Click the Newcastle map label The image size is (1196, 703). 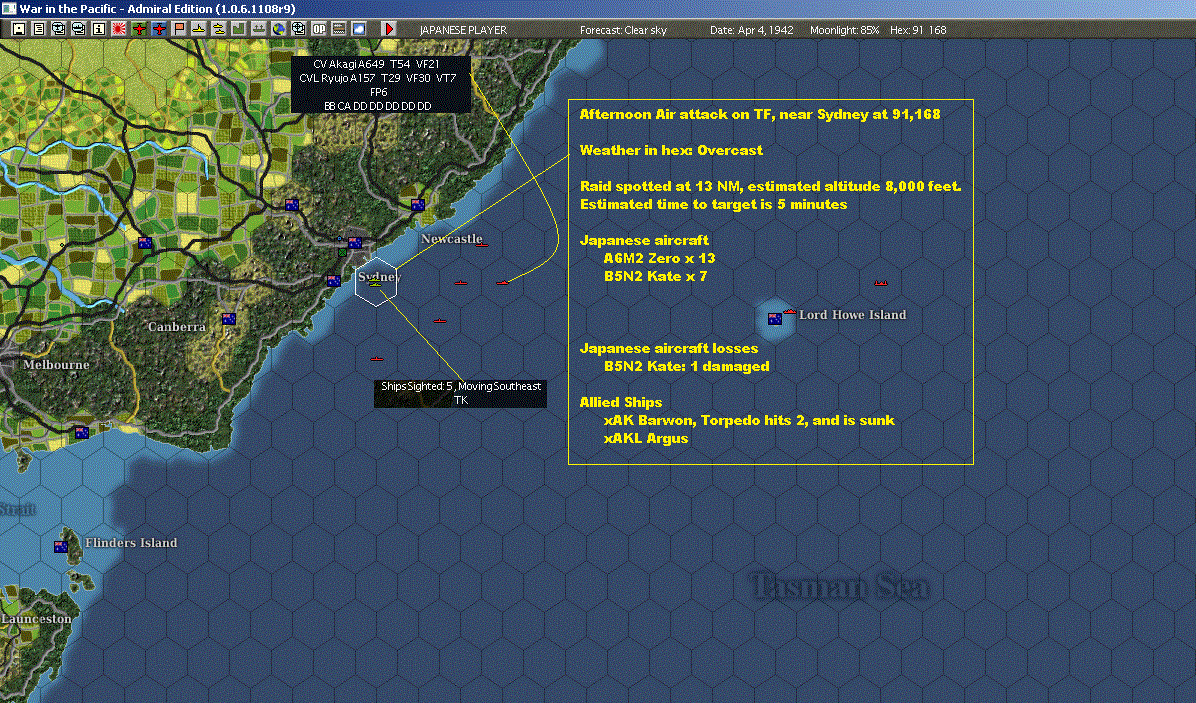coord(452,239)
